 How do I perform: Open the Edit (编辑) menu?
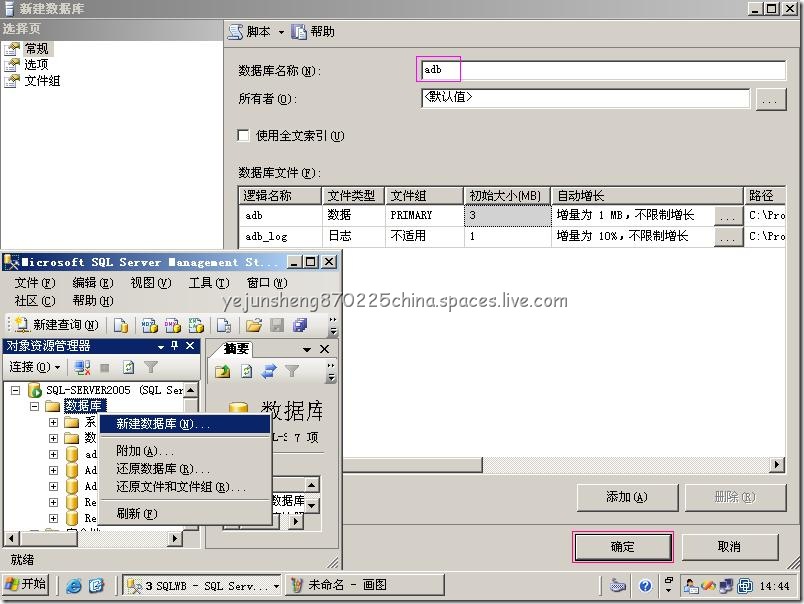(x=93, y=283)
